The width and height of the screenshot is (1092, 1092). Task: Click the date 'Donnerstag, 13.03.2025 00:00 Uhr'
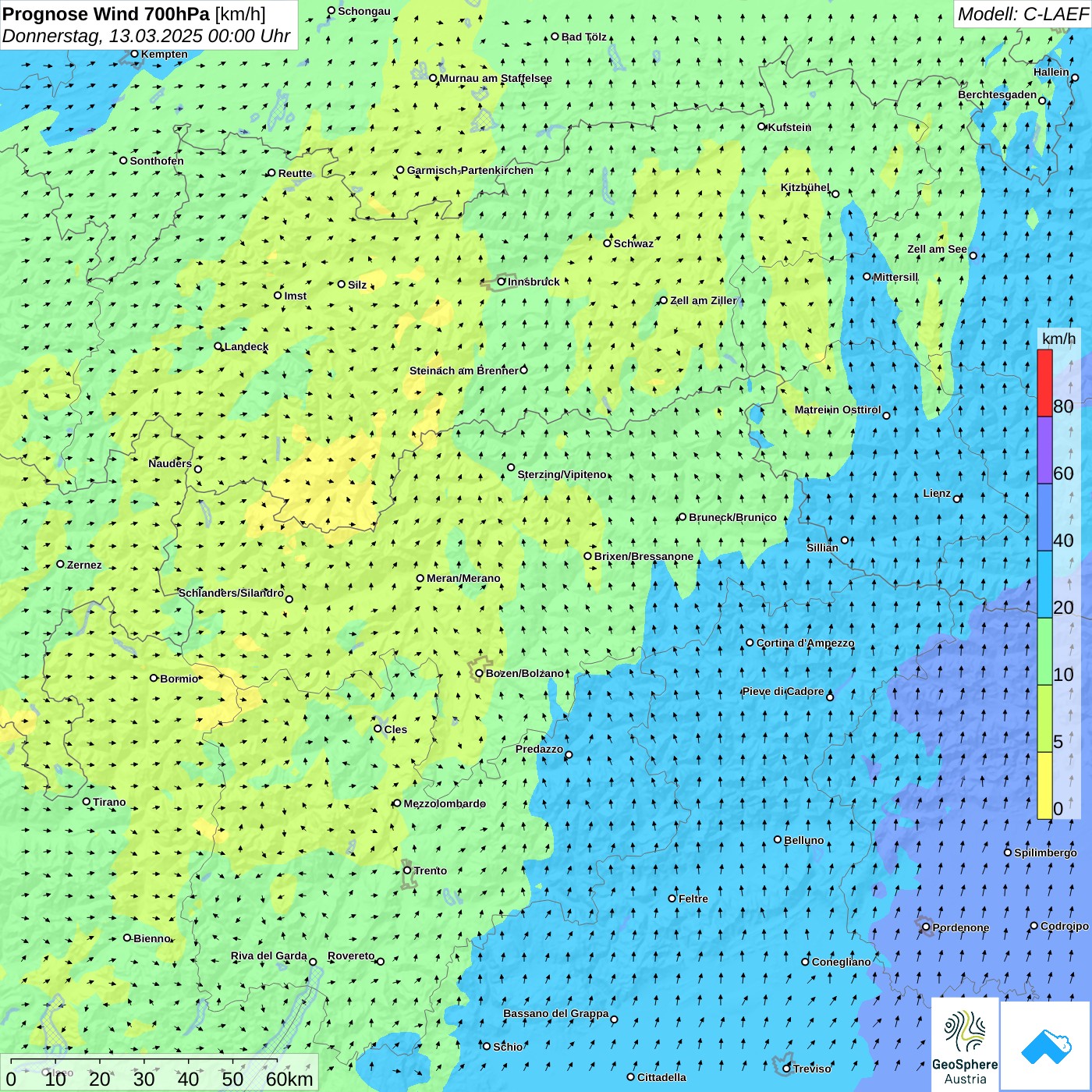[146, 36]
